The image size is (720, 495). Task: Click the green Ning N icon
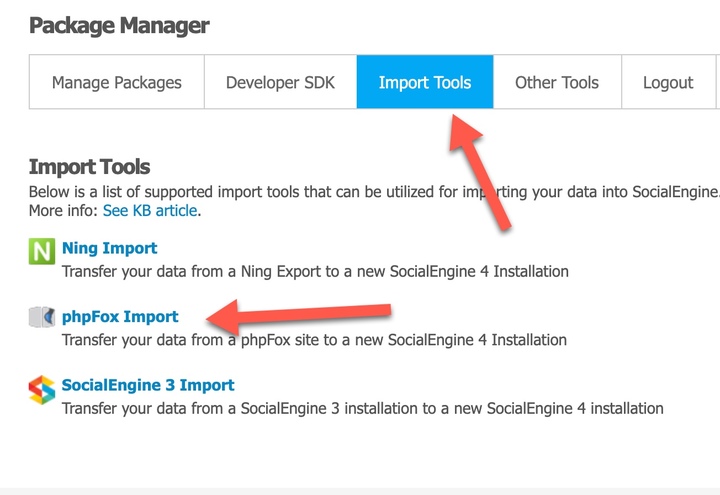pos(42,251)
